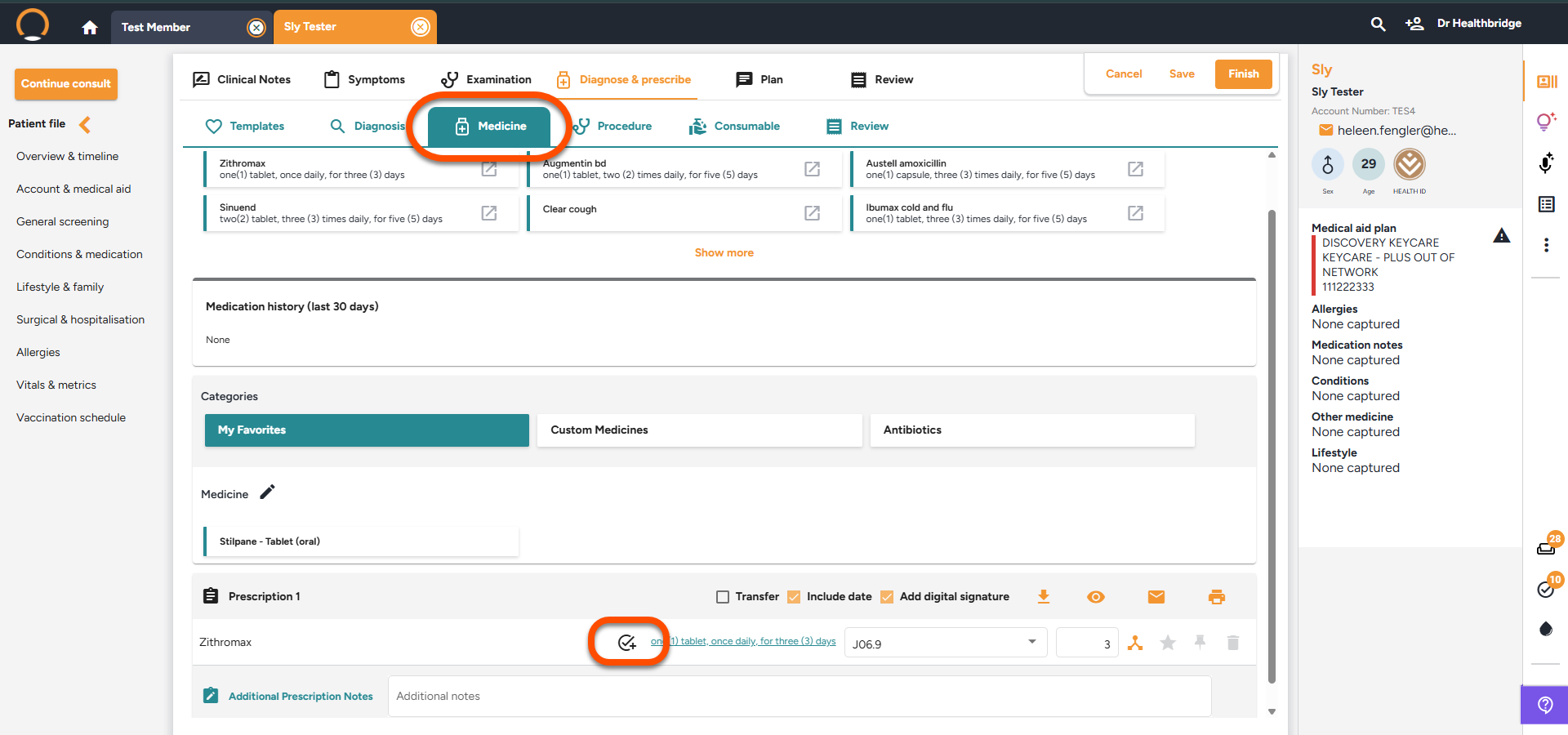
Task: Close the Sly Tester tab
Action: [x=421, y=27]
